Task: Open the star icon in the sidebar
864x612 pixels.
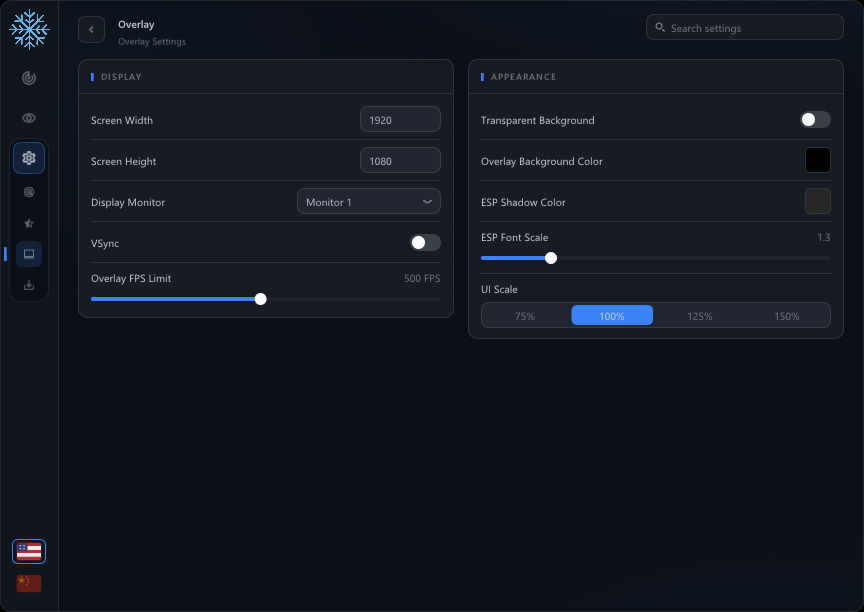Action: [x=29, y=223]
